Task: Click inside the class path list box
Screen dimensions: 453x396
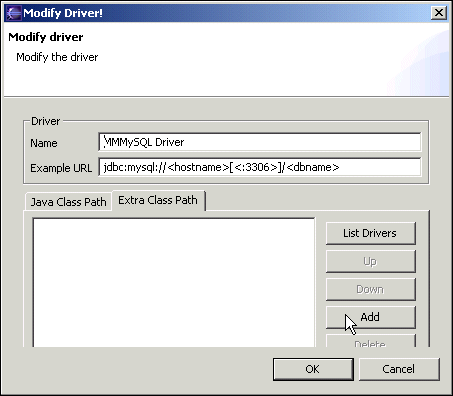Action: tap(174, 283)
